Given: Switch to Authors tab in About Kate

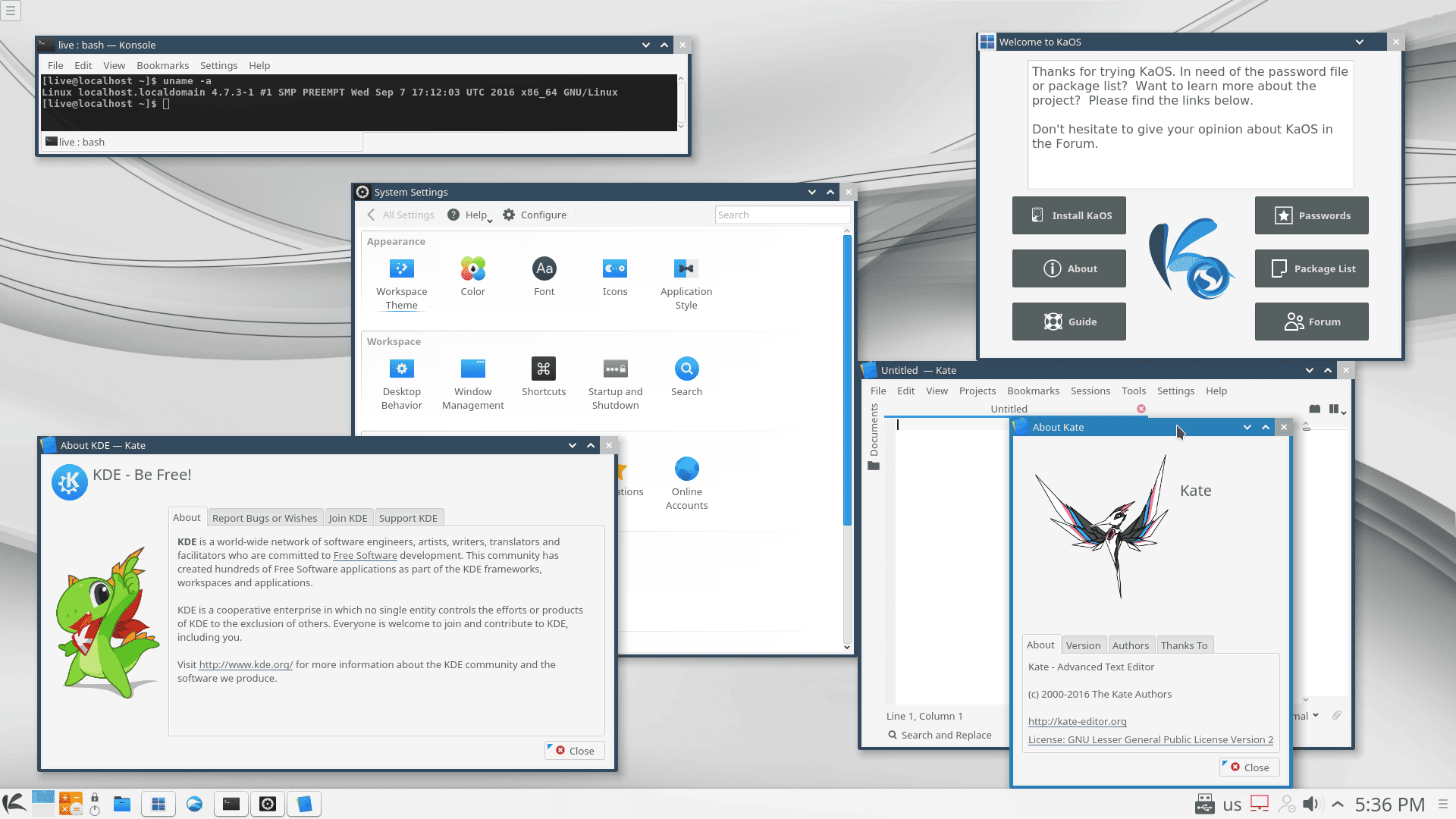Looking at the screenshot, I should [x=1130, y=645].
